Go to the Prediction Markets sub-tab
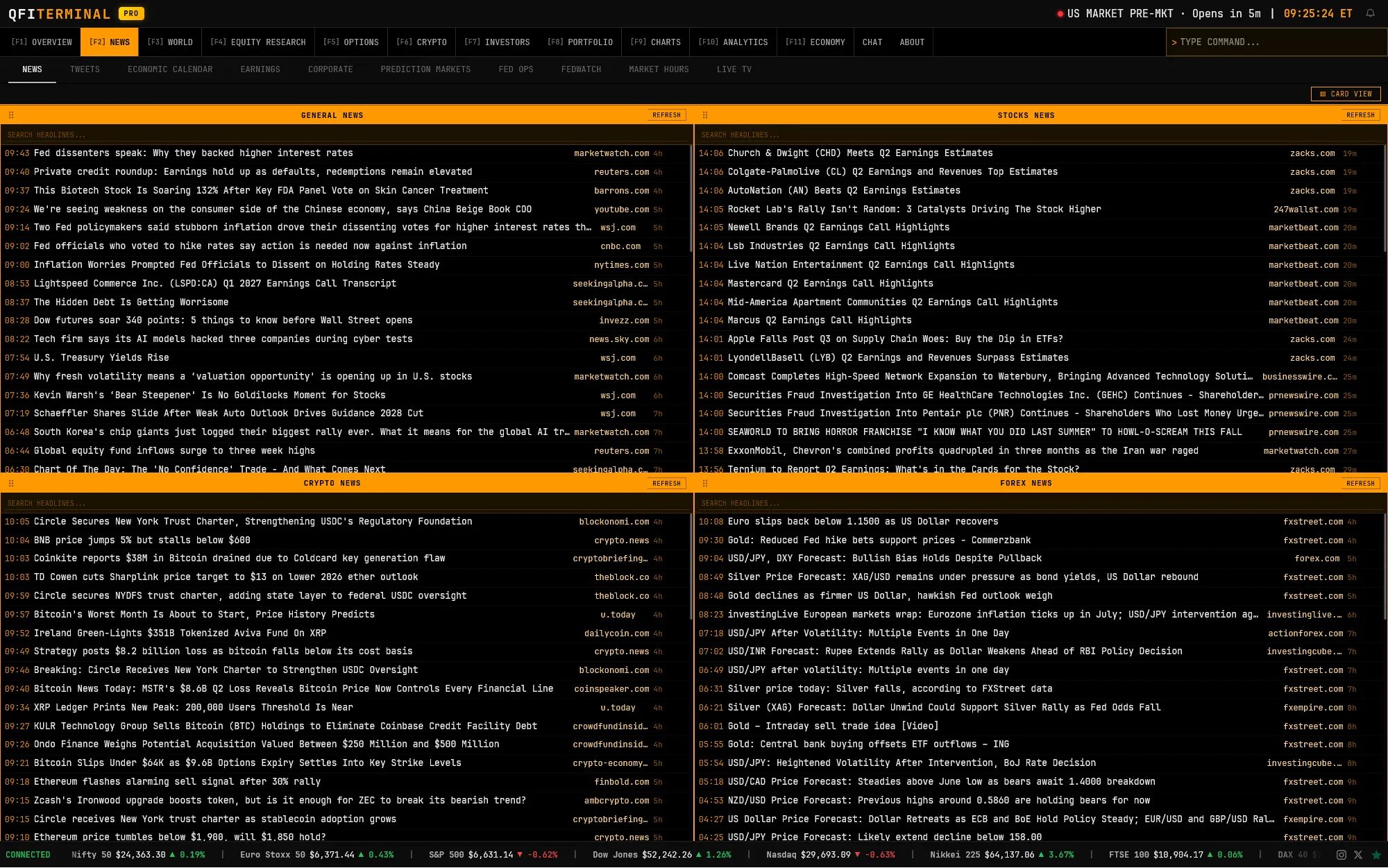Screen dimensions: 1388x868 tap(425, 69)
